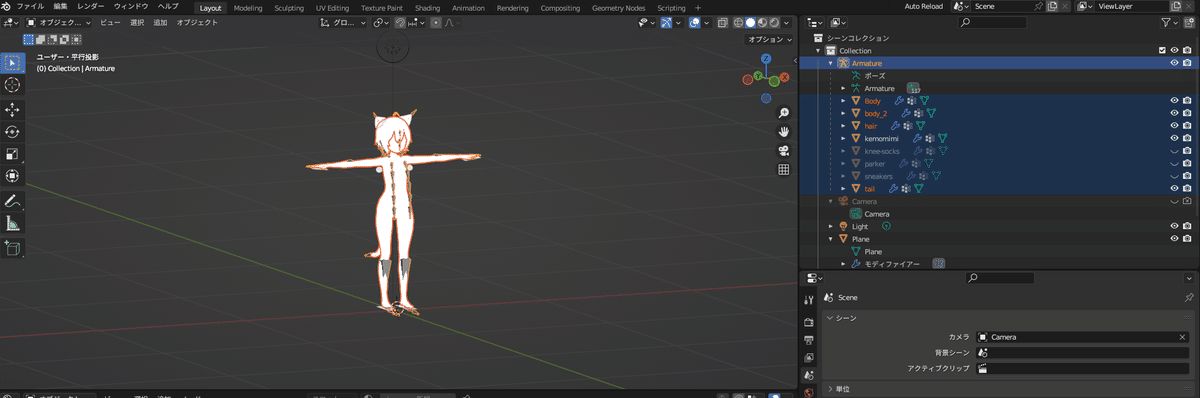
Task: Click the Auto Reload button
Action: [924, 7]
